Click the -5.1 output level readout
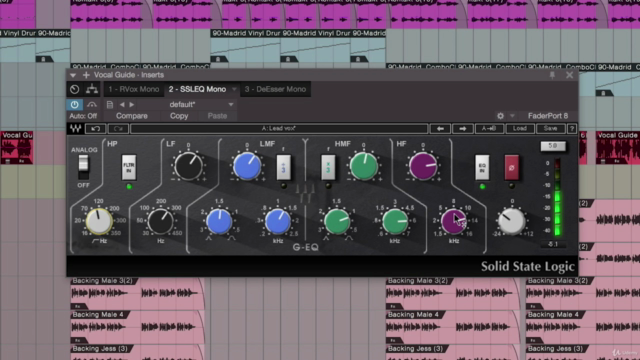The image size is (640, 360). 553,244
